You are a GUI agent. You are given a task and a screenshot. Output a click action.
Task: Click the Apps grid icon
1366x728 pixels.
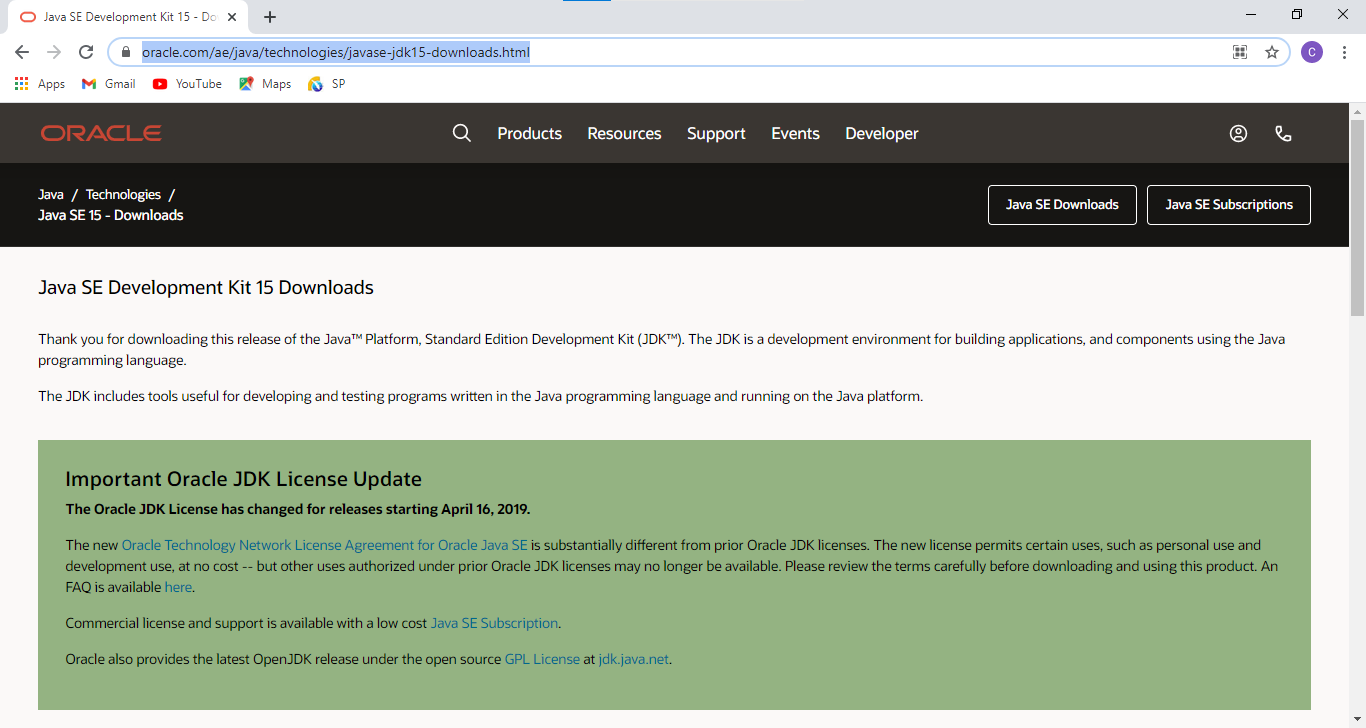click(x=21, y=84)
